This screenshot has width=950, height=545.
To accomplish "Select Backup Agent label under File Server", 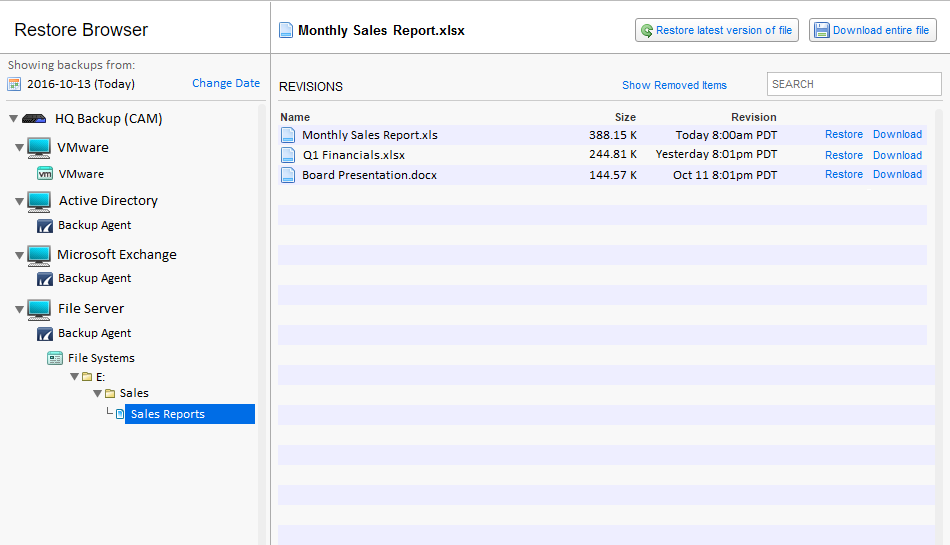I will click(x=95, y=333).
